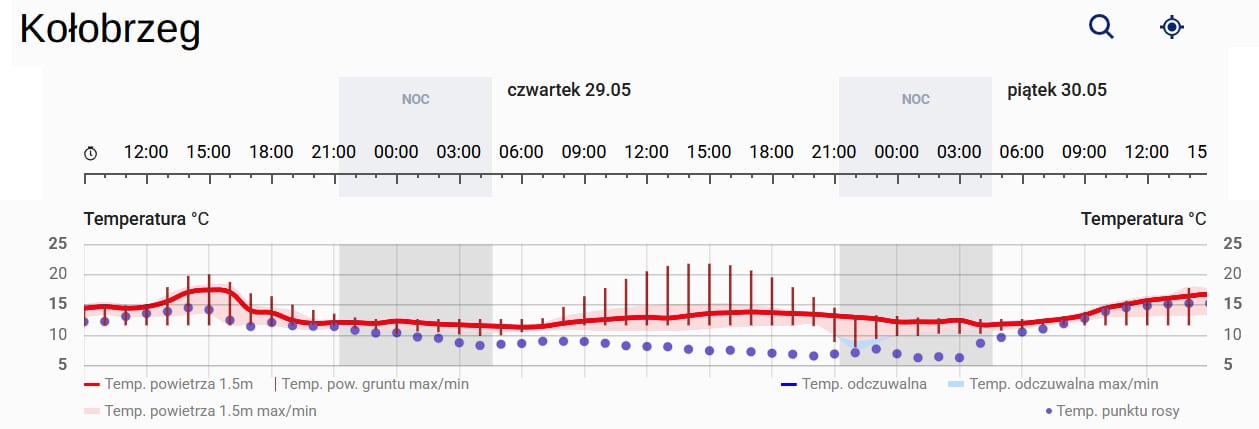Toggle the Temp. punktu rosy legend label
1259x429 pixels.
click(x=1118, y=411)
